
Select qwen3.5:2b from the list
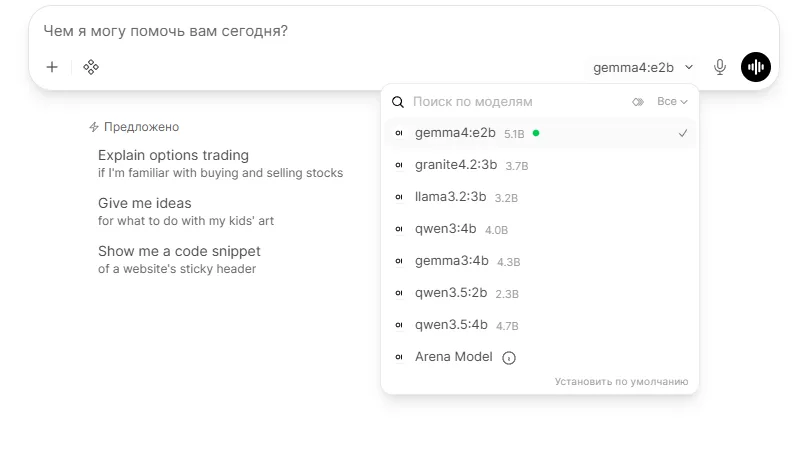tap(540, 293)
